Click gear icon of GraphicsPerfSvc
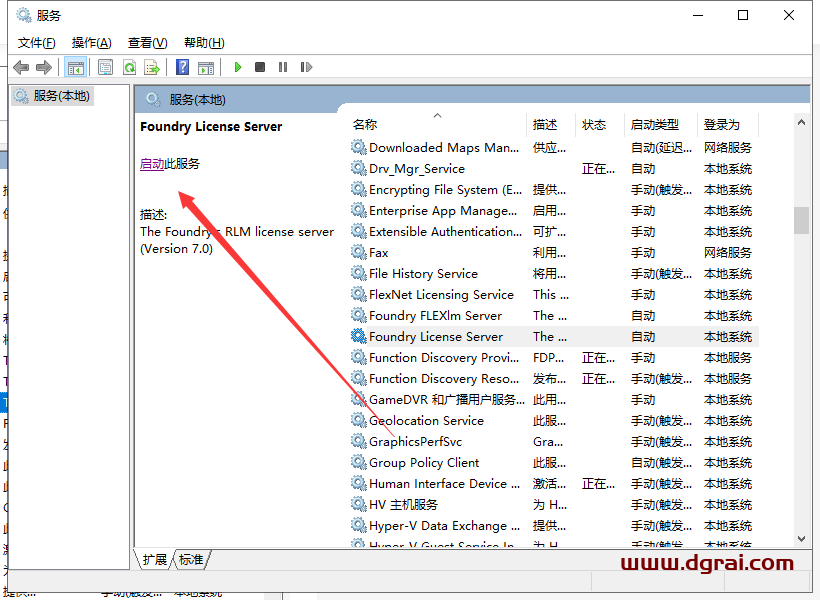 point(358,441)
